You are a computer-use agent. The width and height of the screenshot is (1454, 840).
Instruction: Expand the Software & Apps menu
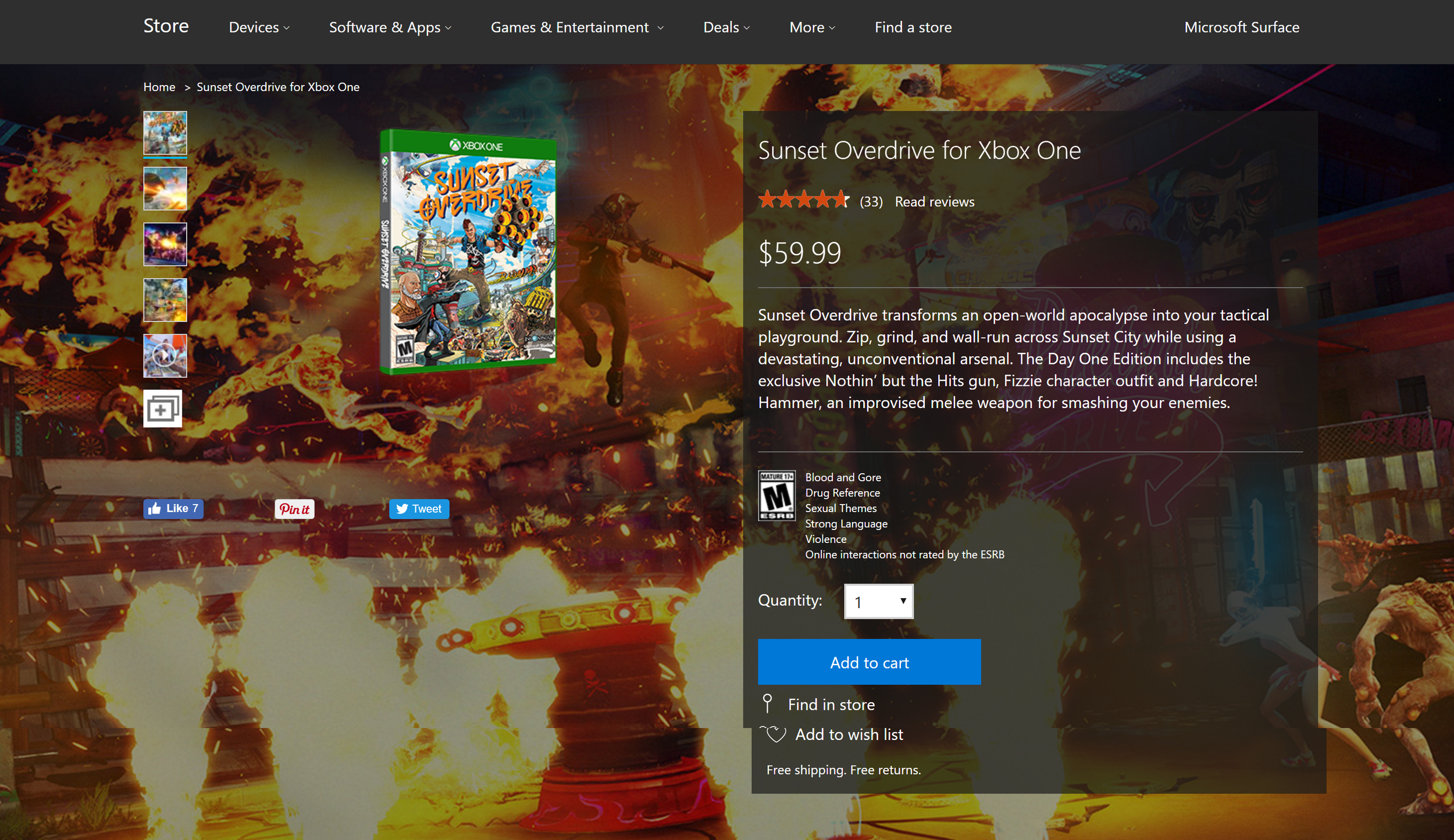(x=390, y=27)
